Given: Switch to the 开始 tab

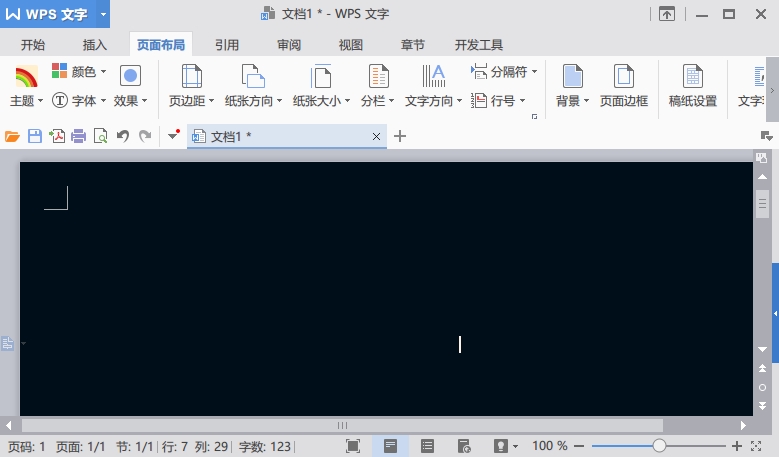Looking at the screenshot, I should pyautogui.click(x=33, y=45).
